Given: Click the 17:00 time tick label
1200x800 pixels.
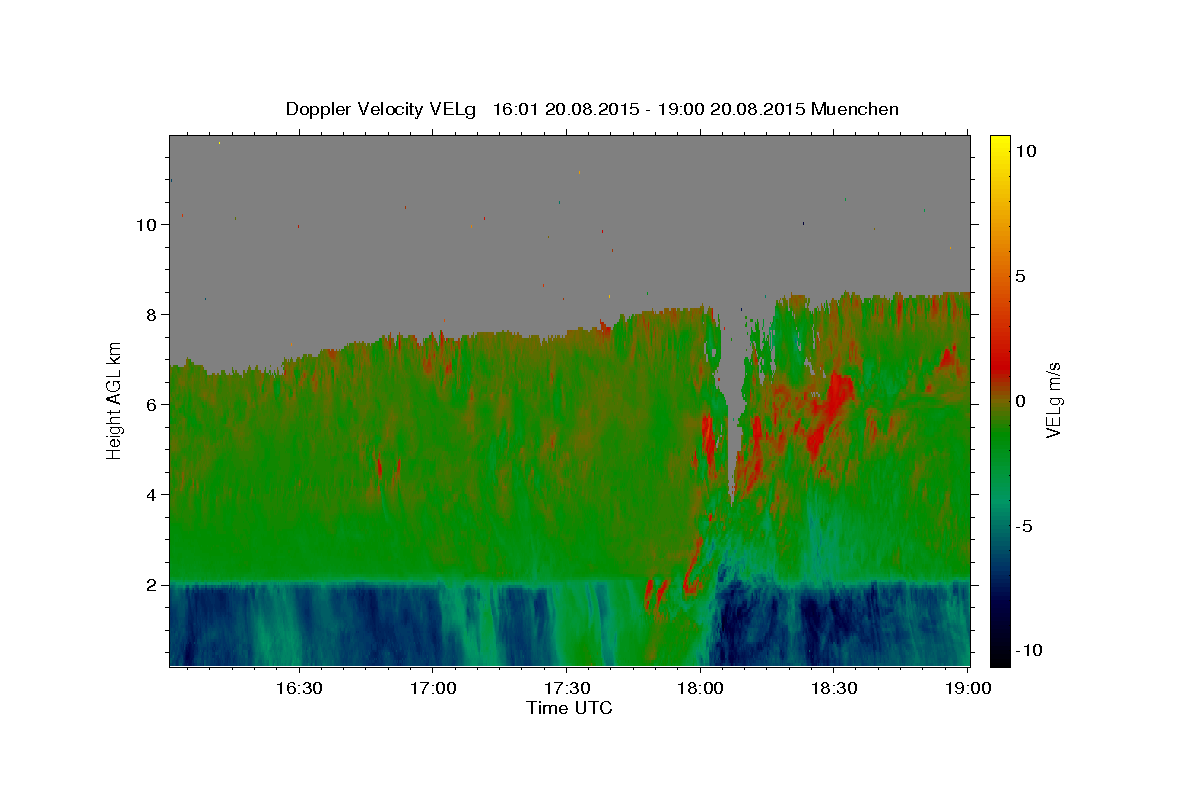Looking at the screenshot, I should coord(433,689).
